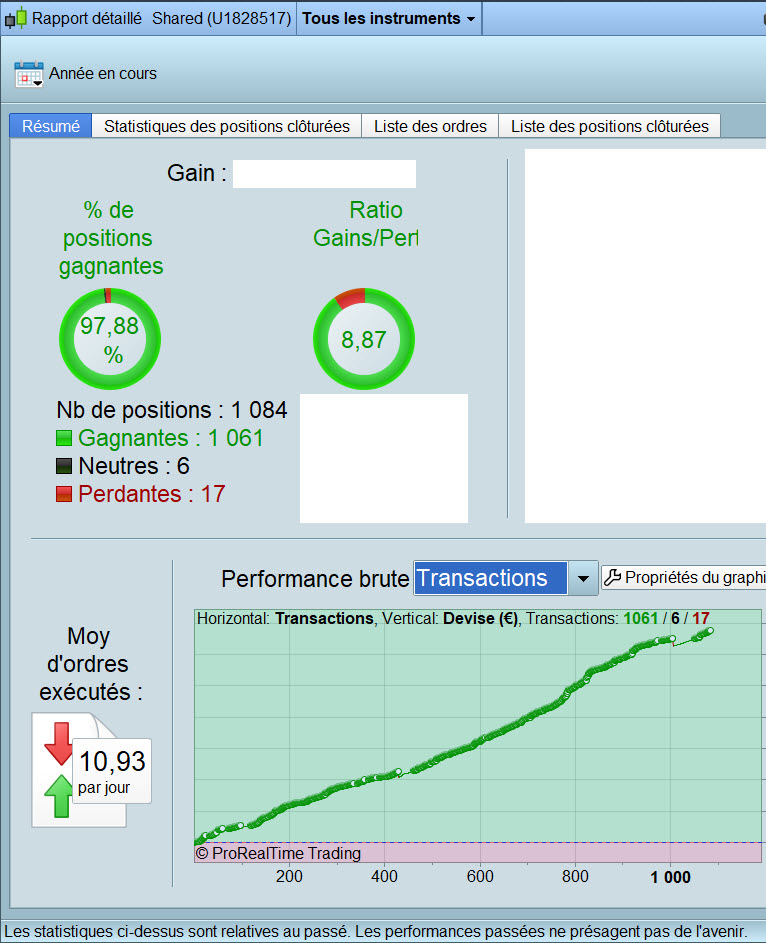Select the Résumé tab
The width and height of the screenshot is (766, 943).
(x=51, y=126)
